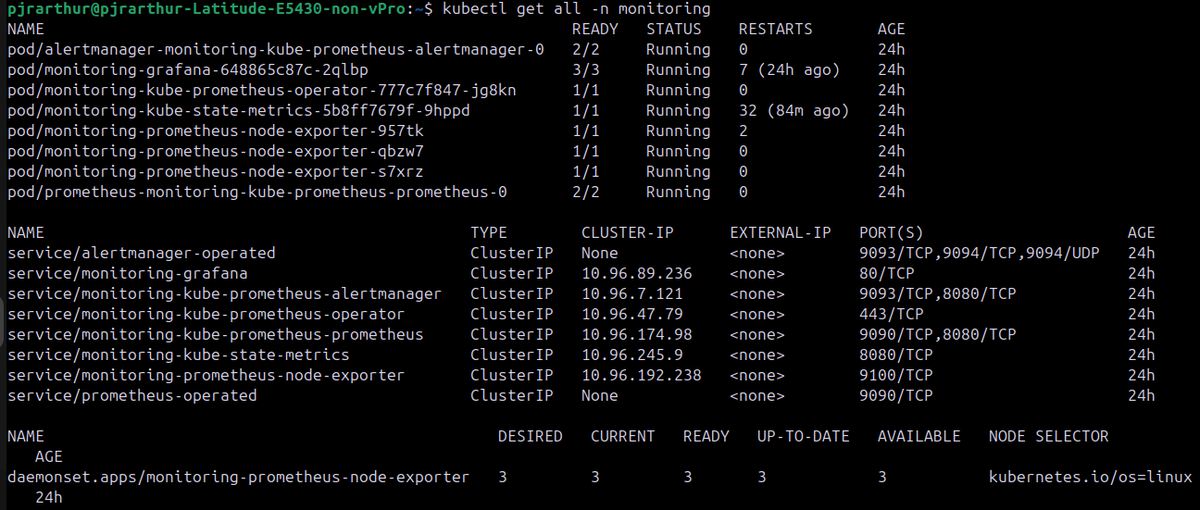Click the UP-TO-DATE column header
Viewport: 1200px width, 510px height.
click(x=804, y=436)
